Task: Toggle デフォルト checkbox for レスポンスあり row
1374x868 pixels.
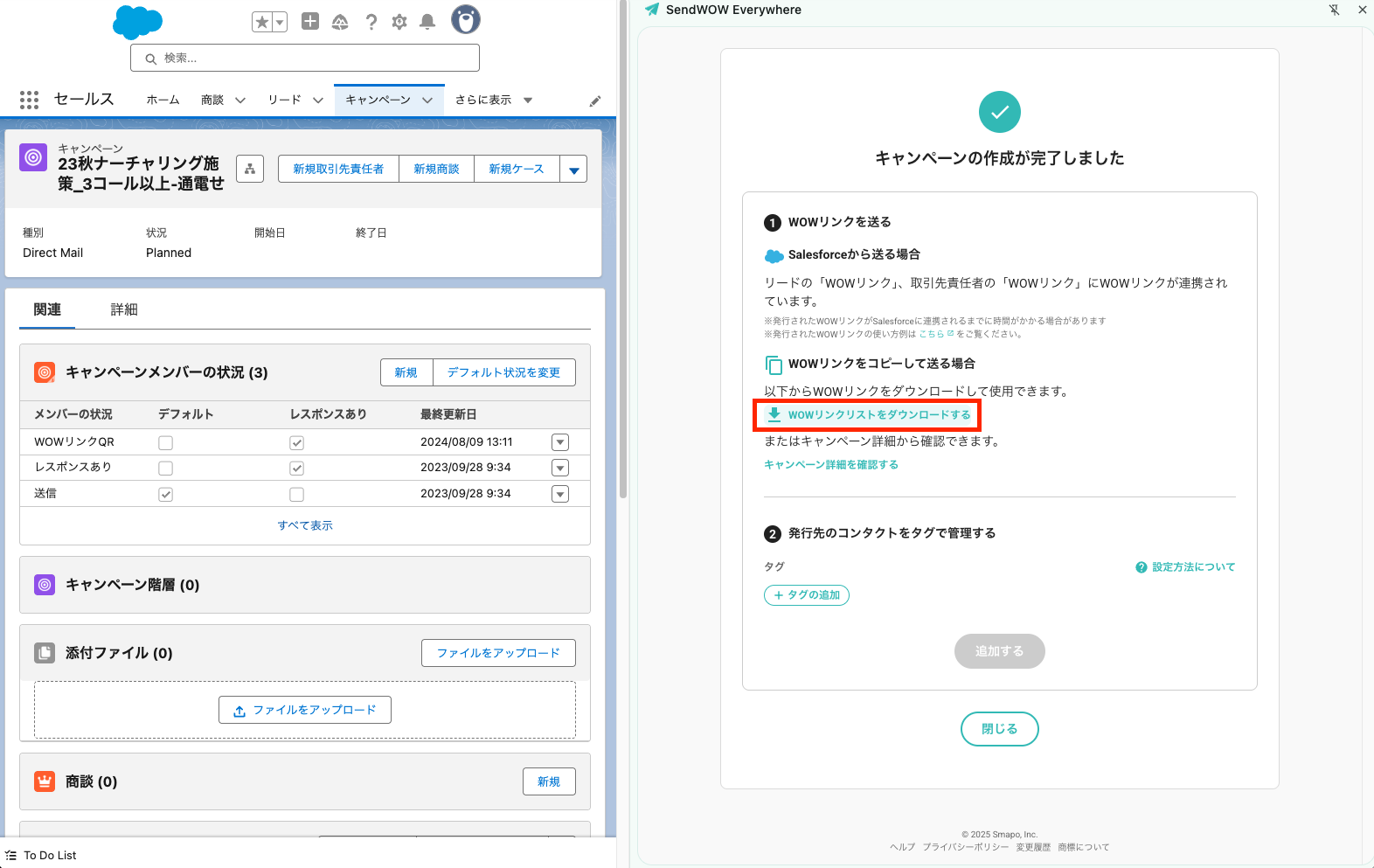Action: coord(165,469)
